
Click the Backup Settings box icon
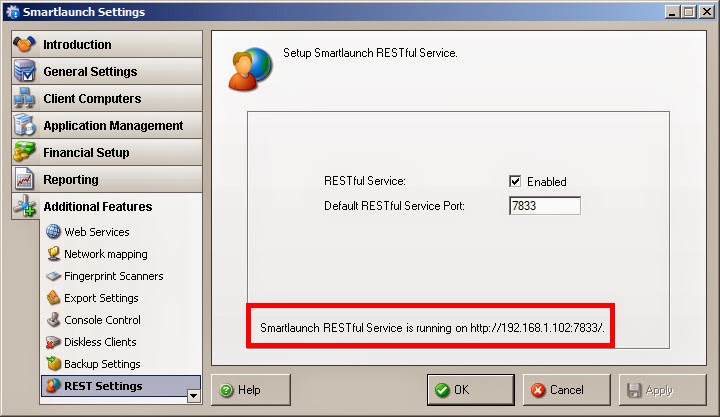point(53,364)
